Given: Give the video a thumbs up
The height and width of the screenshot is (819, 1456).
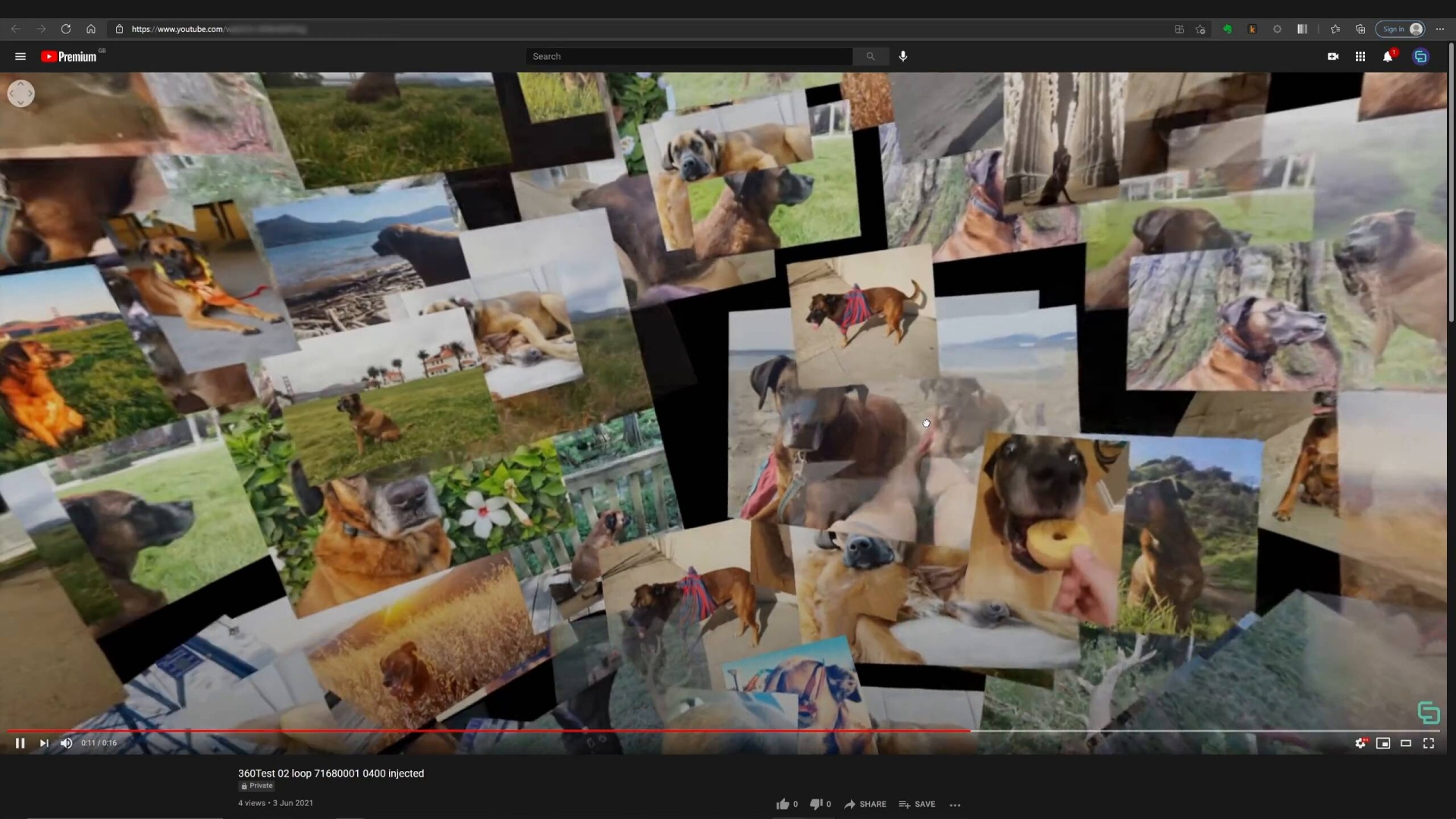Looking at the screenshot, I should [782, 804].
